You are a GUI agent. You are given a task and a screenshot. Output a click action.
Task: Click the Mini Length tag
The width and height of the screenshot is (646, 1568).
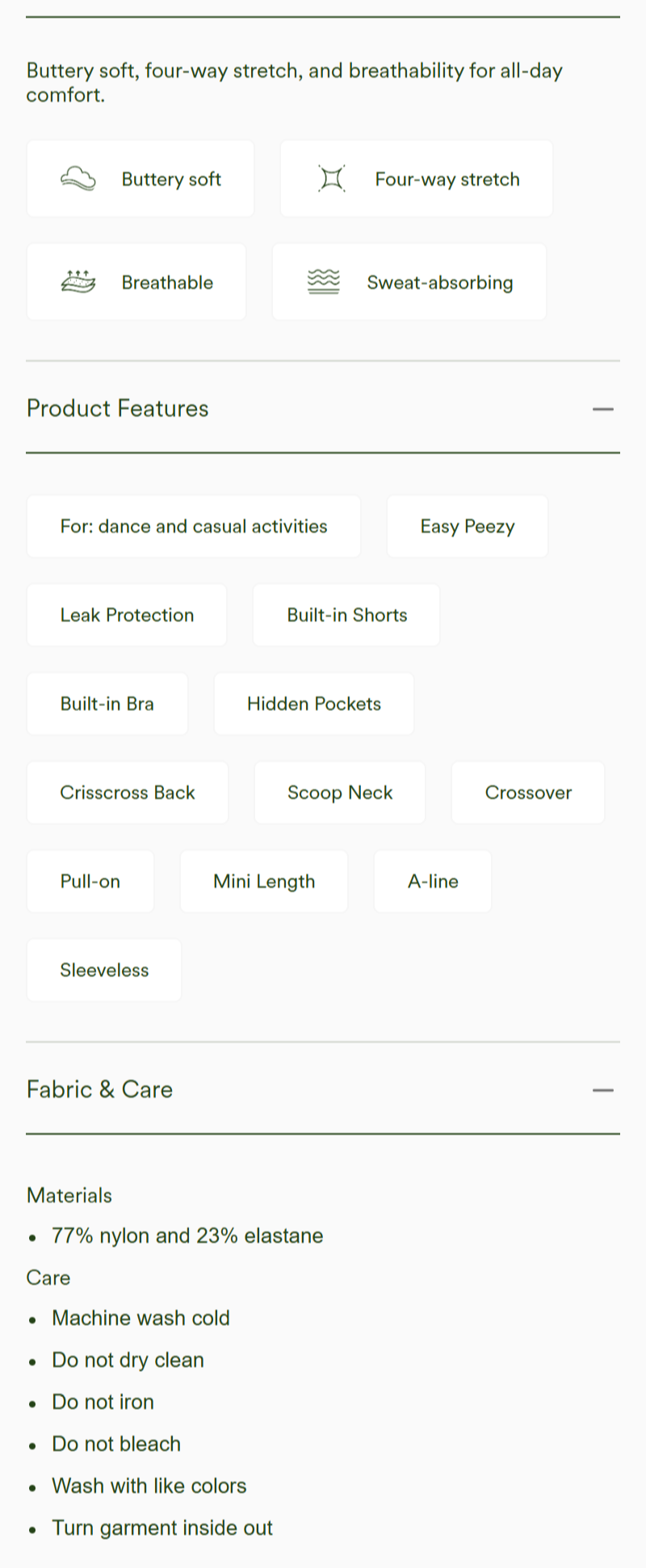pyautogui.click(x=264, y=881)
